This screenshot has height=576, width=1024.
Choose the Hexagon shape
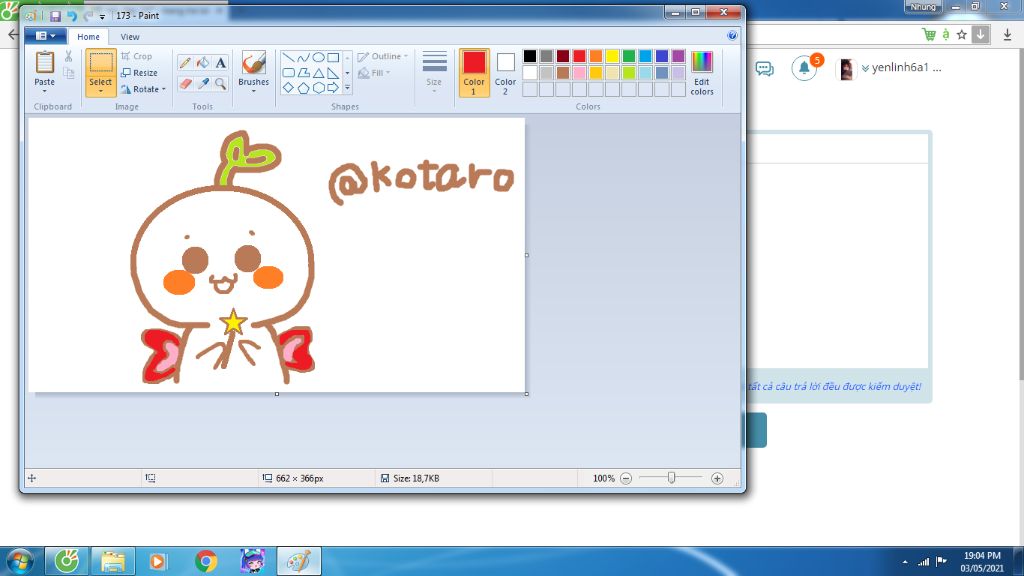coord(318,88)
